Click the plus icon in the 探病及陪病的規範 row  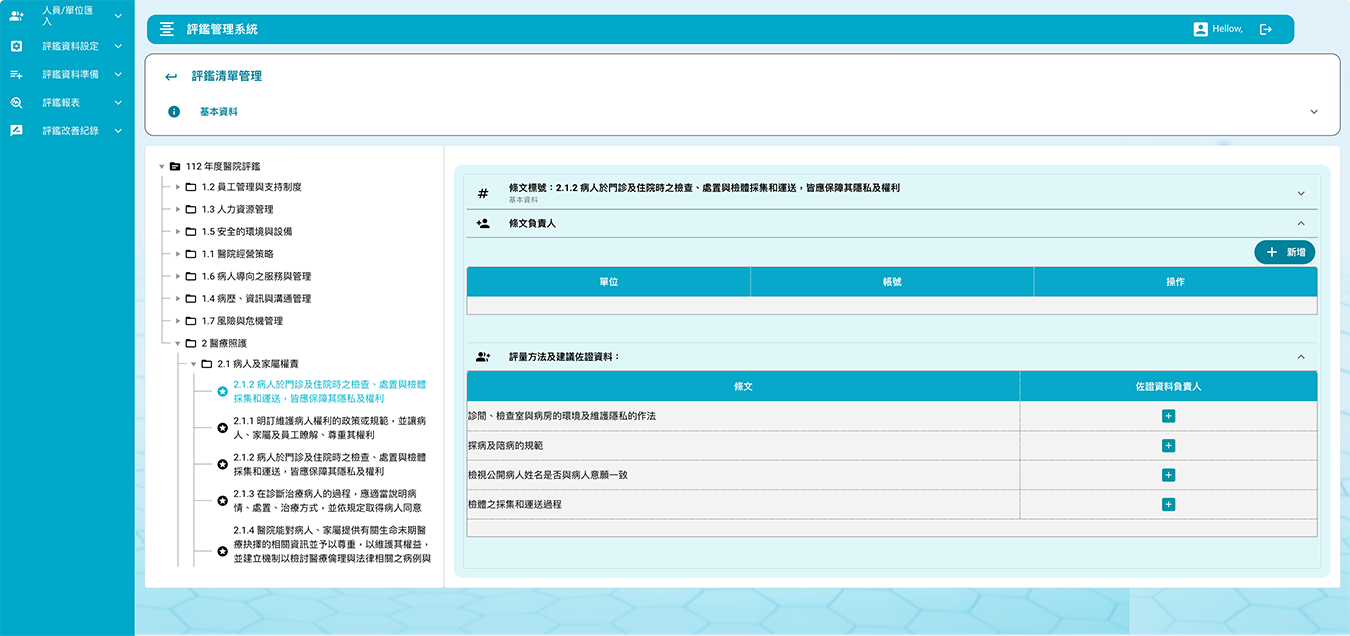click(1168, 446)
